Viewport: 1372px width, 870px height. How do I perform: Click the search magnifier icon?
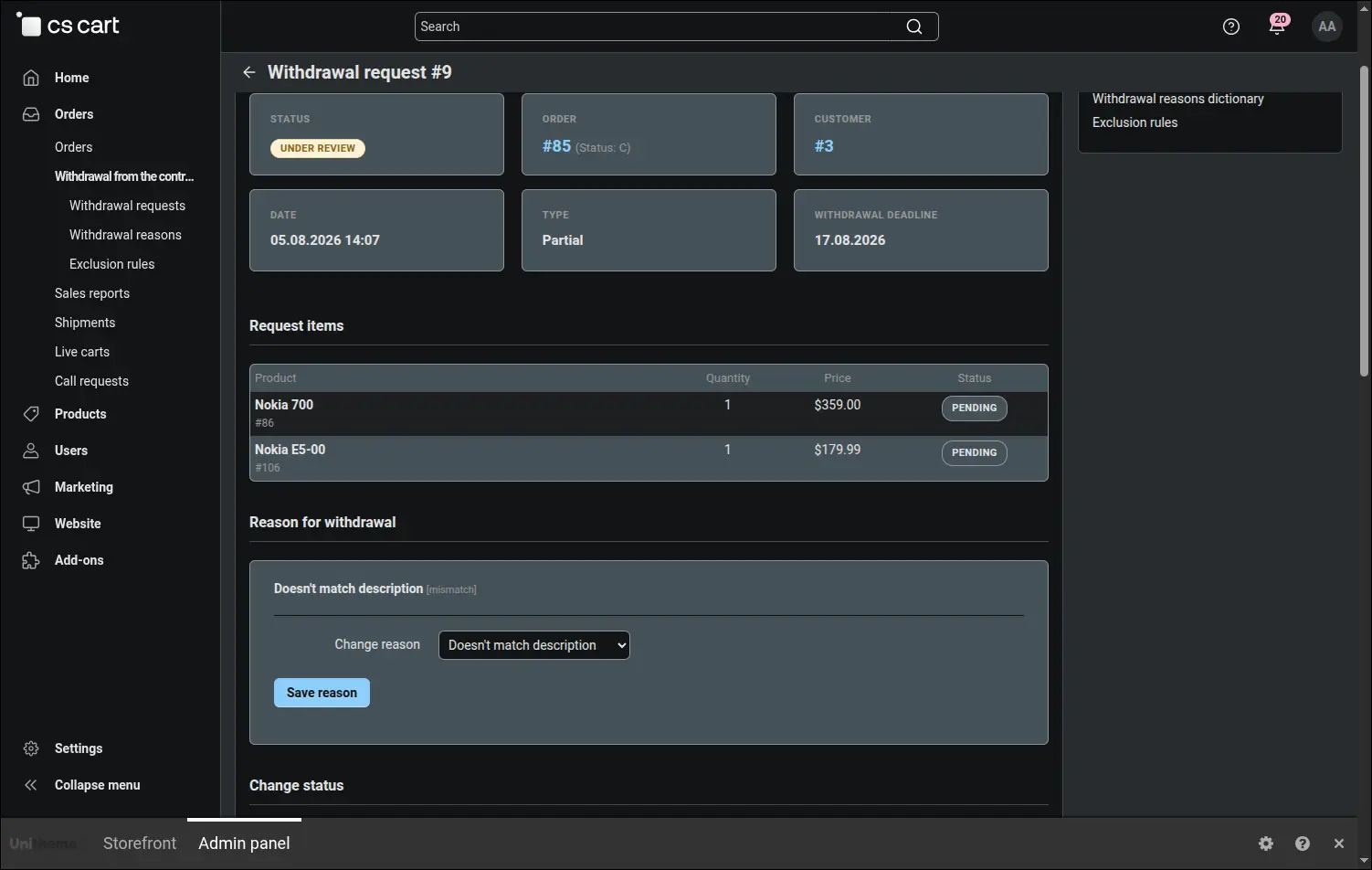[x=913, y=27]
